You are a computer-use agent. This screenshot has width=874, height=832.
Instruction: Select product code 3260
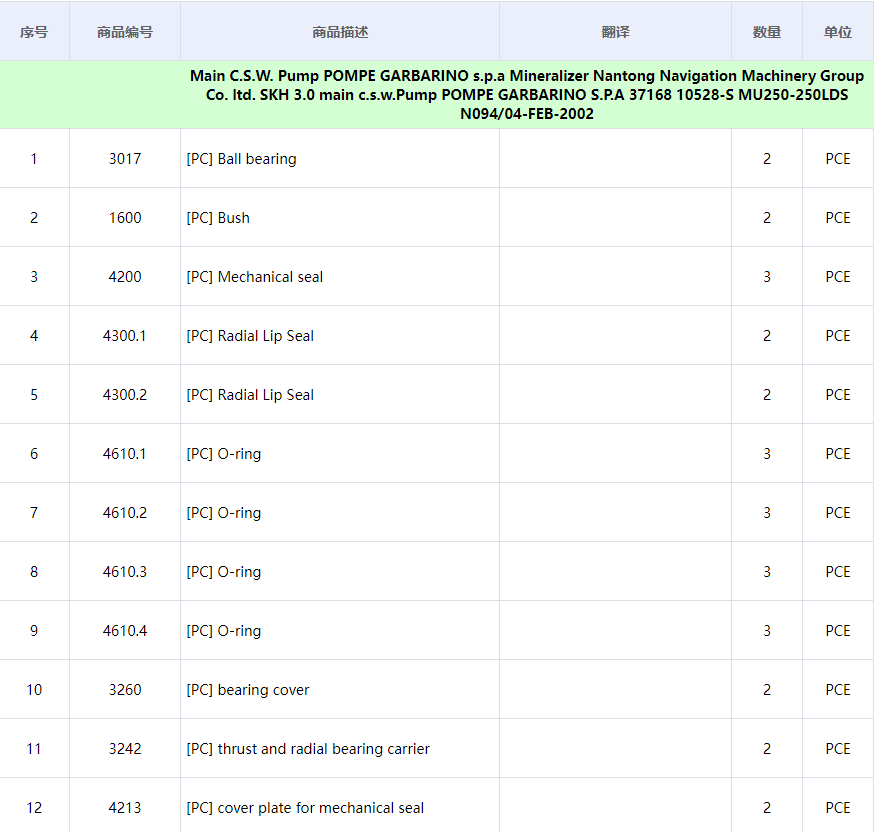point(125,690)
